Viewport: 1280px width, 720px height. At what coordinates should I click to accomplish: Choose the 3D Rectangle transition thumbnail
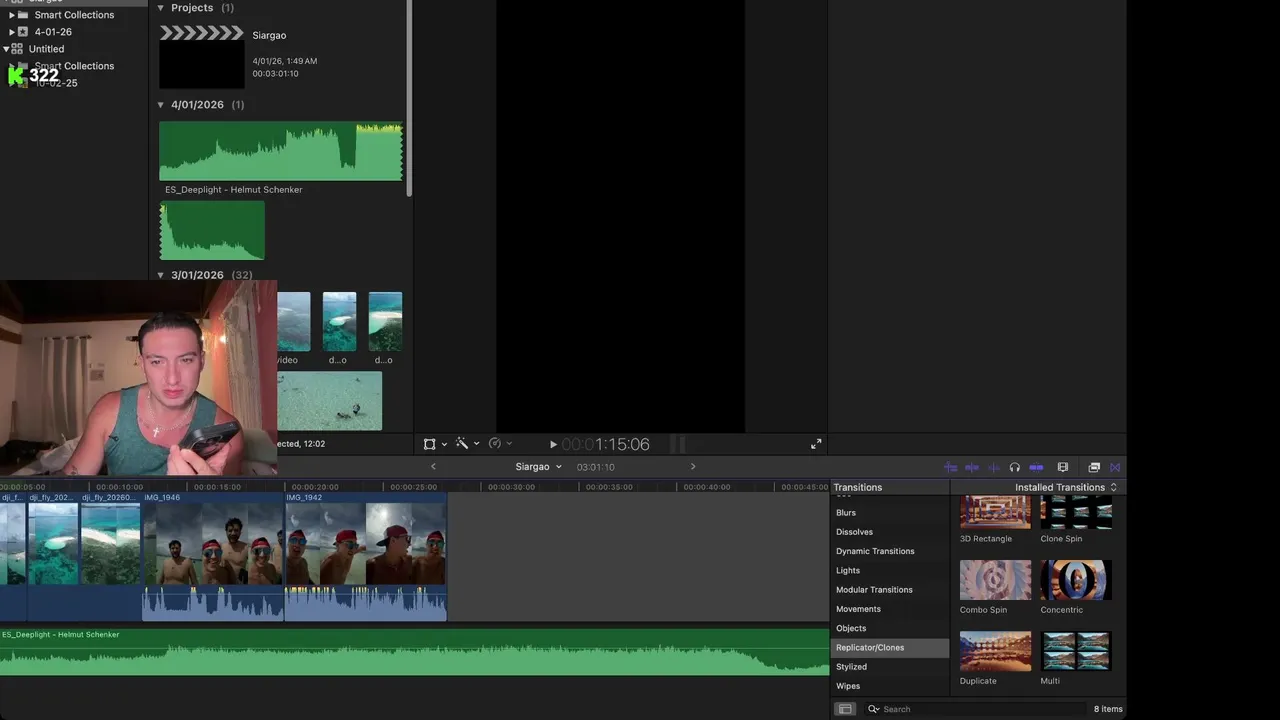(995, 512)
